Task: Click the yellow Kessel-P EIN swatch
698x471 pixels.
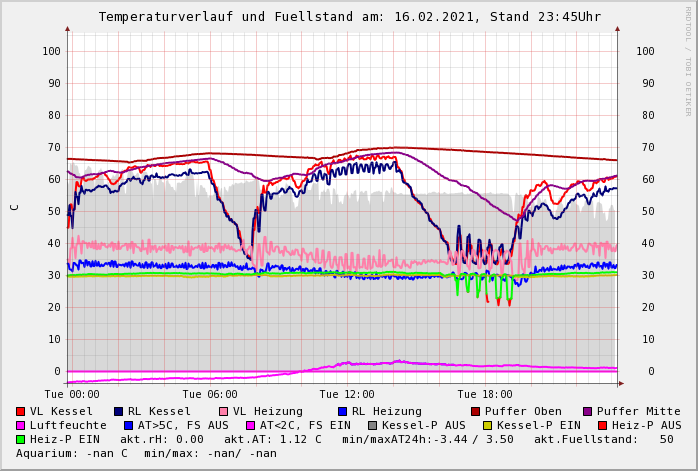Action: (x=488, y=425)
